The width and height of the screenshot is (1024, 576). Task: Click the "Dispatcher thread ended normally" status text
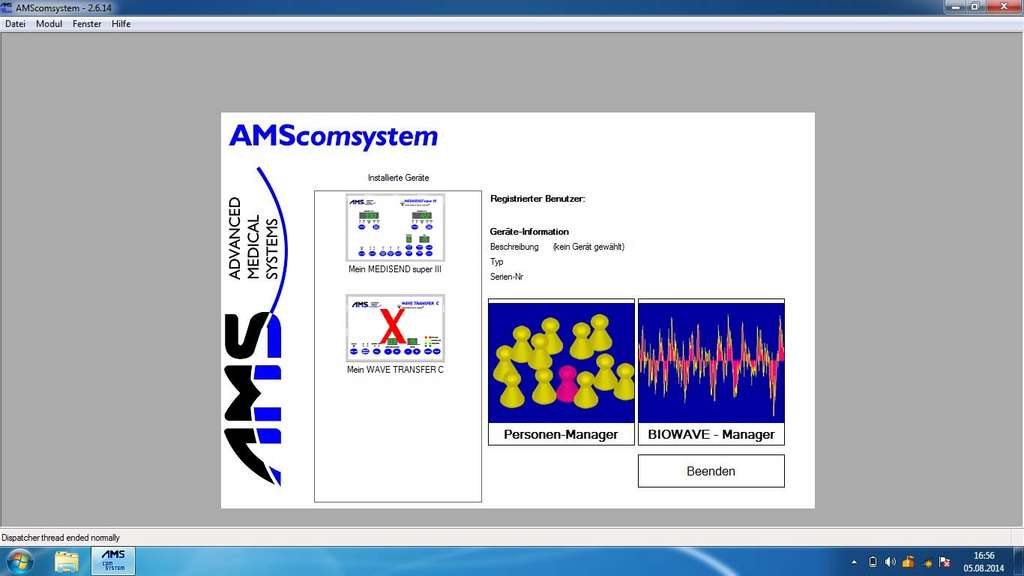click(x=61, y=537)
